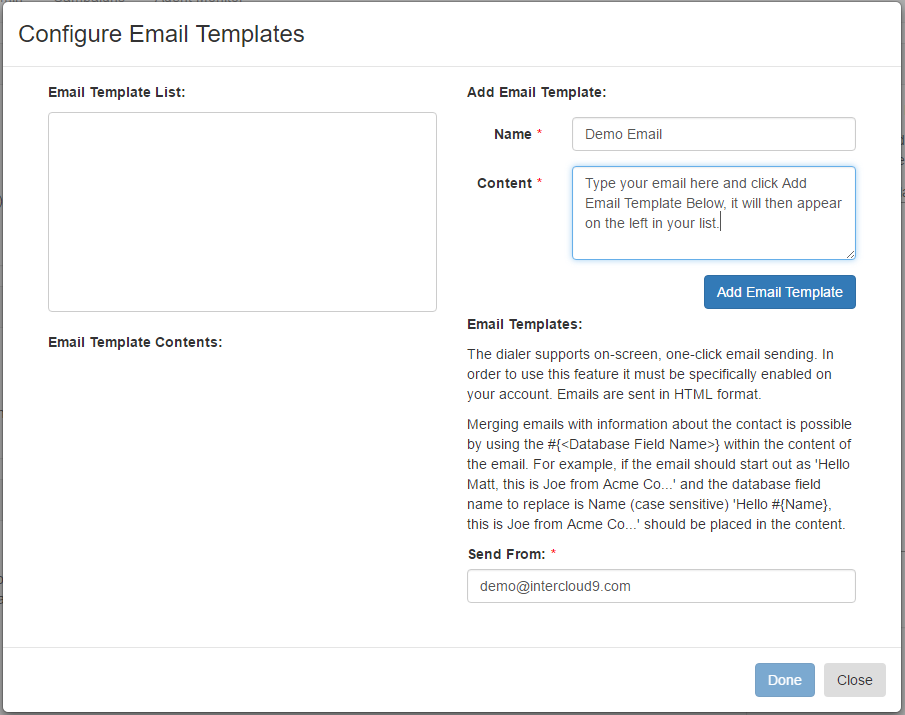Image resolution: width=905 pixels, height=715 pixels.
Task: Click the Email Templates: help heading
Action: [524, 324]
